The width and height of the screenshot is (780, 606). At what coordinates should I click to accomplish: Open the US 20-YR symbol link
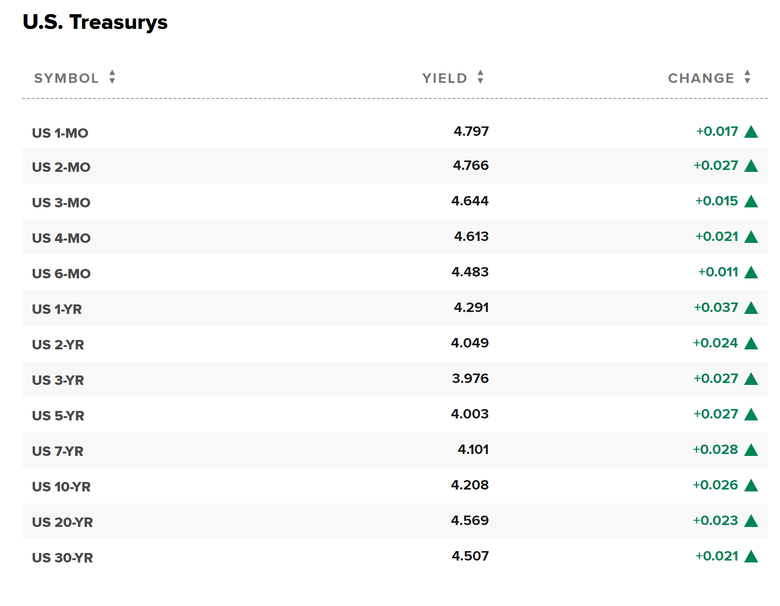[x=62, y=522]
